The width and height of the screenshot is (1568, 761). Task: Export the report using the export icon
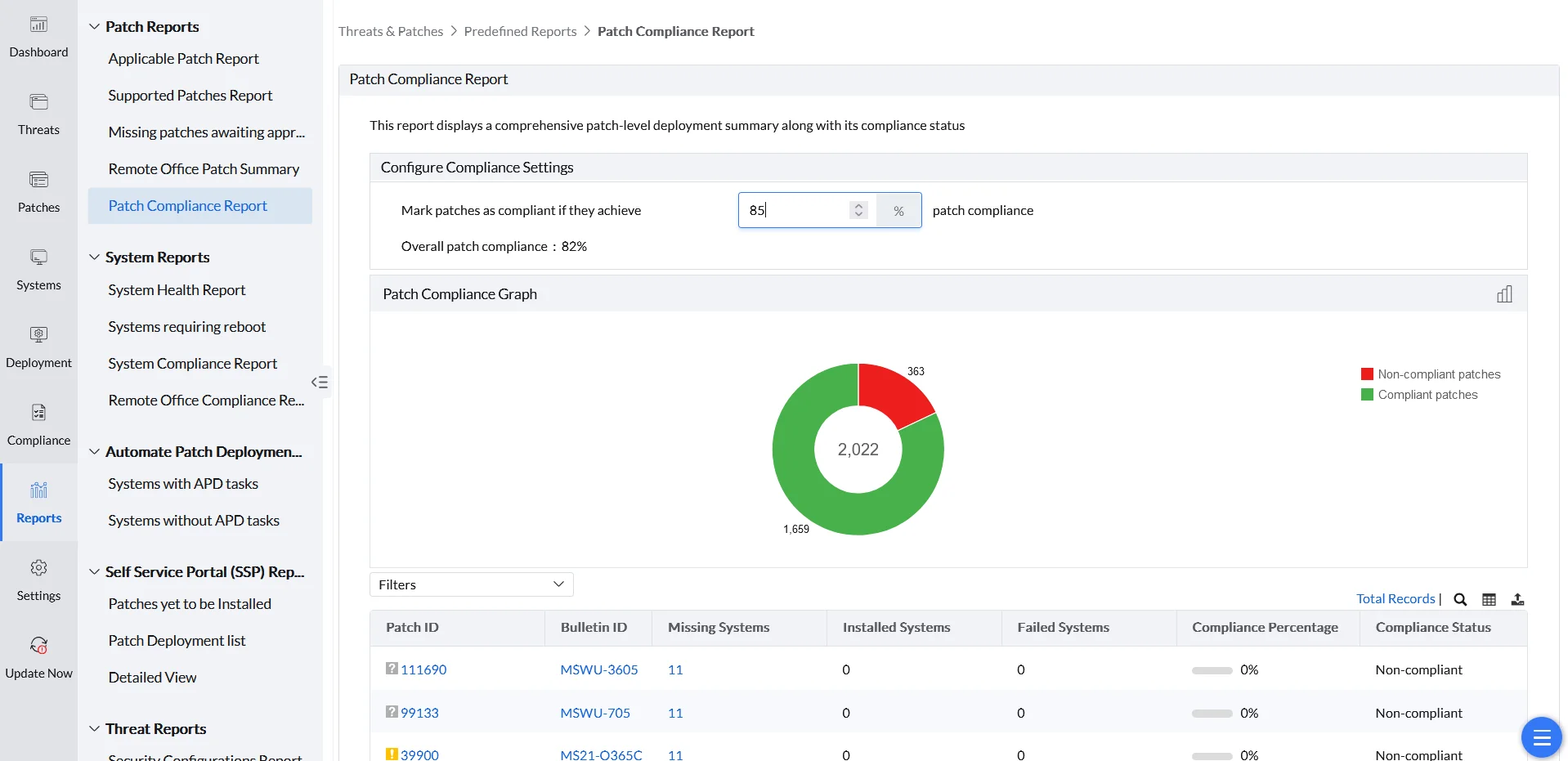click(1517, 599)
